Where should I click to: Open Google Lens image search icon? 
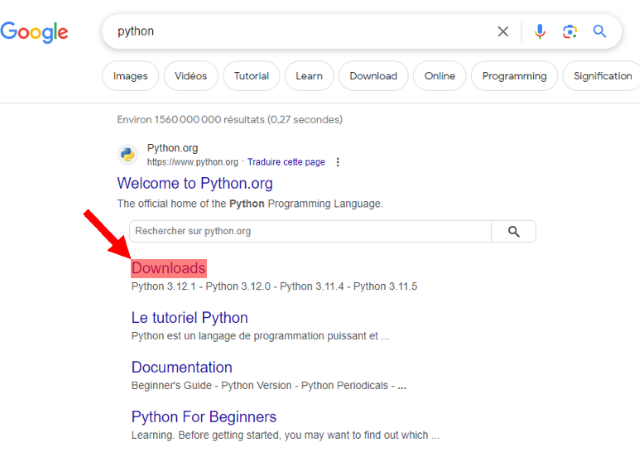click(x=570, y=31)
